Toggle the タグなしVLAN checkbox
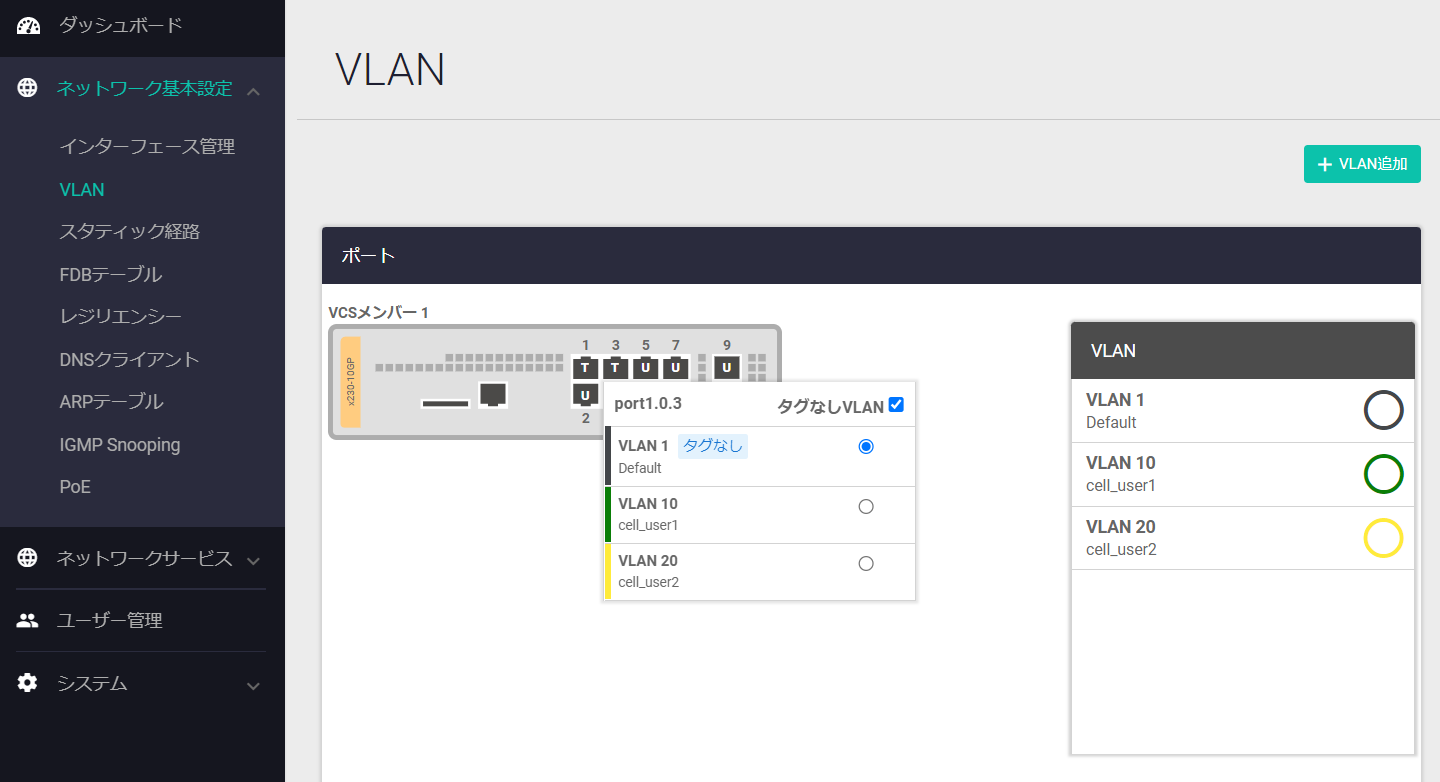1440x782 pixels. [896, 405]
